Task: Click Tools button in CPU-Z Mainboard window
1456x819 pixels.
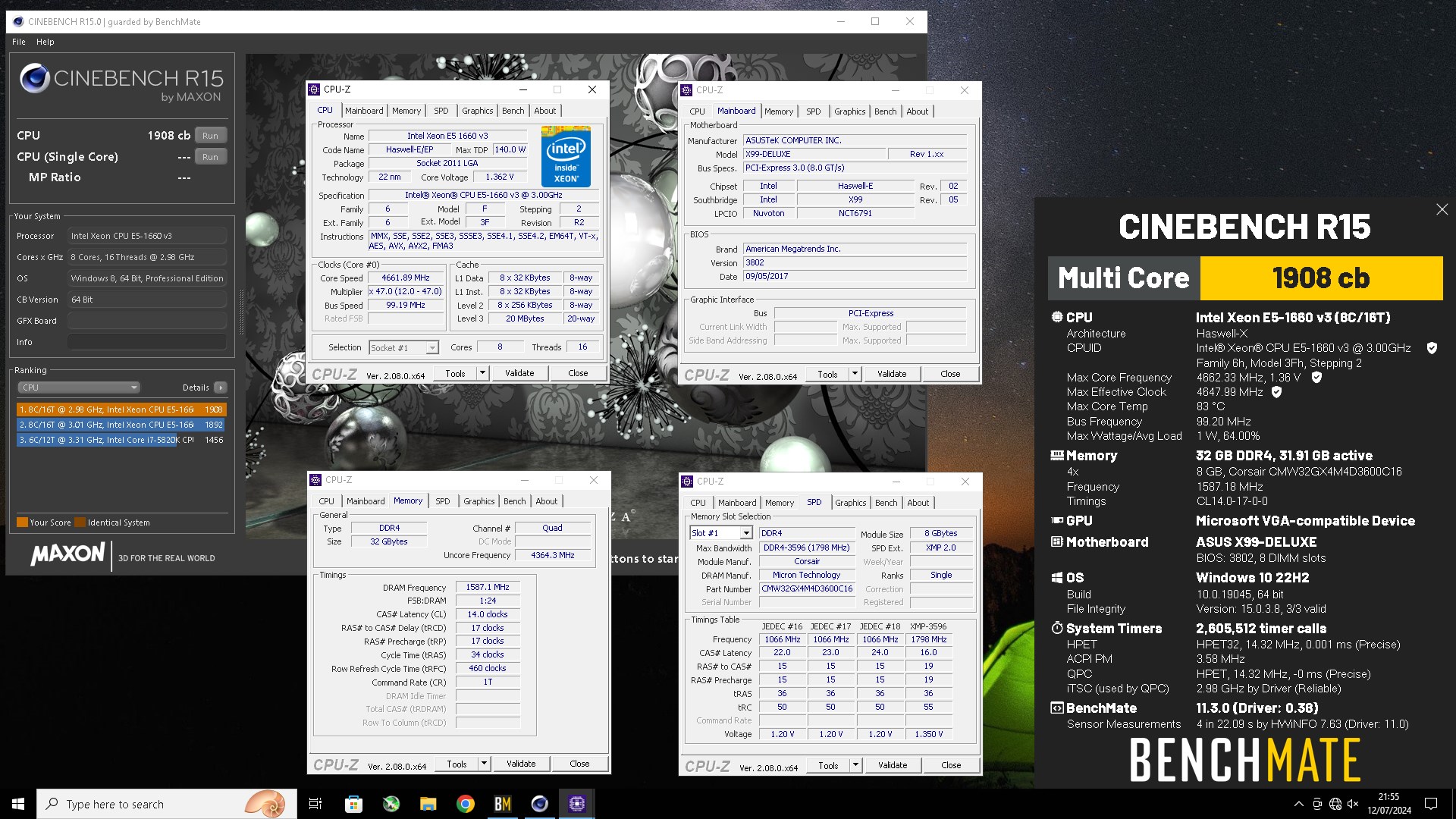Action: click(827, 374)
